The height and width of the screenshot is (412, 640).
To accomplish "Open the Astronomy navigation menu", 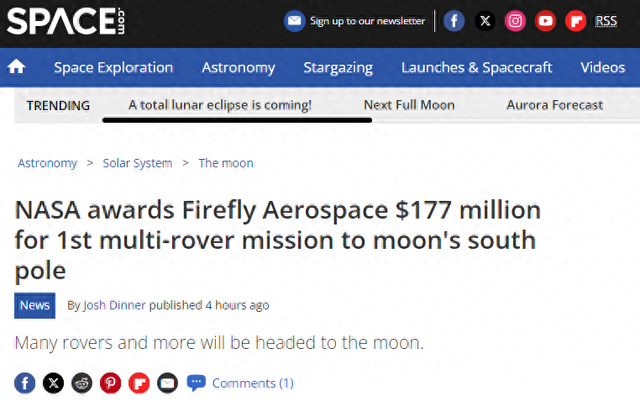I will [238, 67].
